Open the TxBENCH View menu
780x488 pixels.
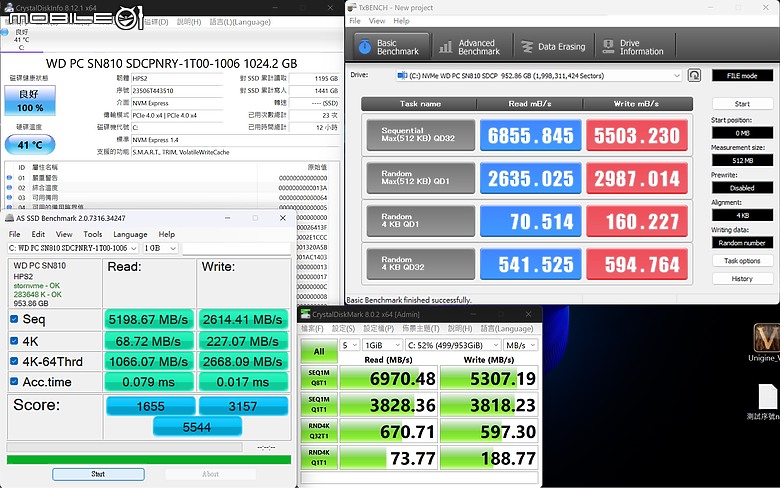[x=377, y=21]
